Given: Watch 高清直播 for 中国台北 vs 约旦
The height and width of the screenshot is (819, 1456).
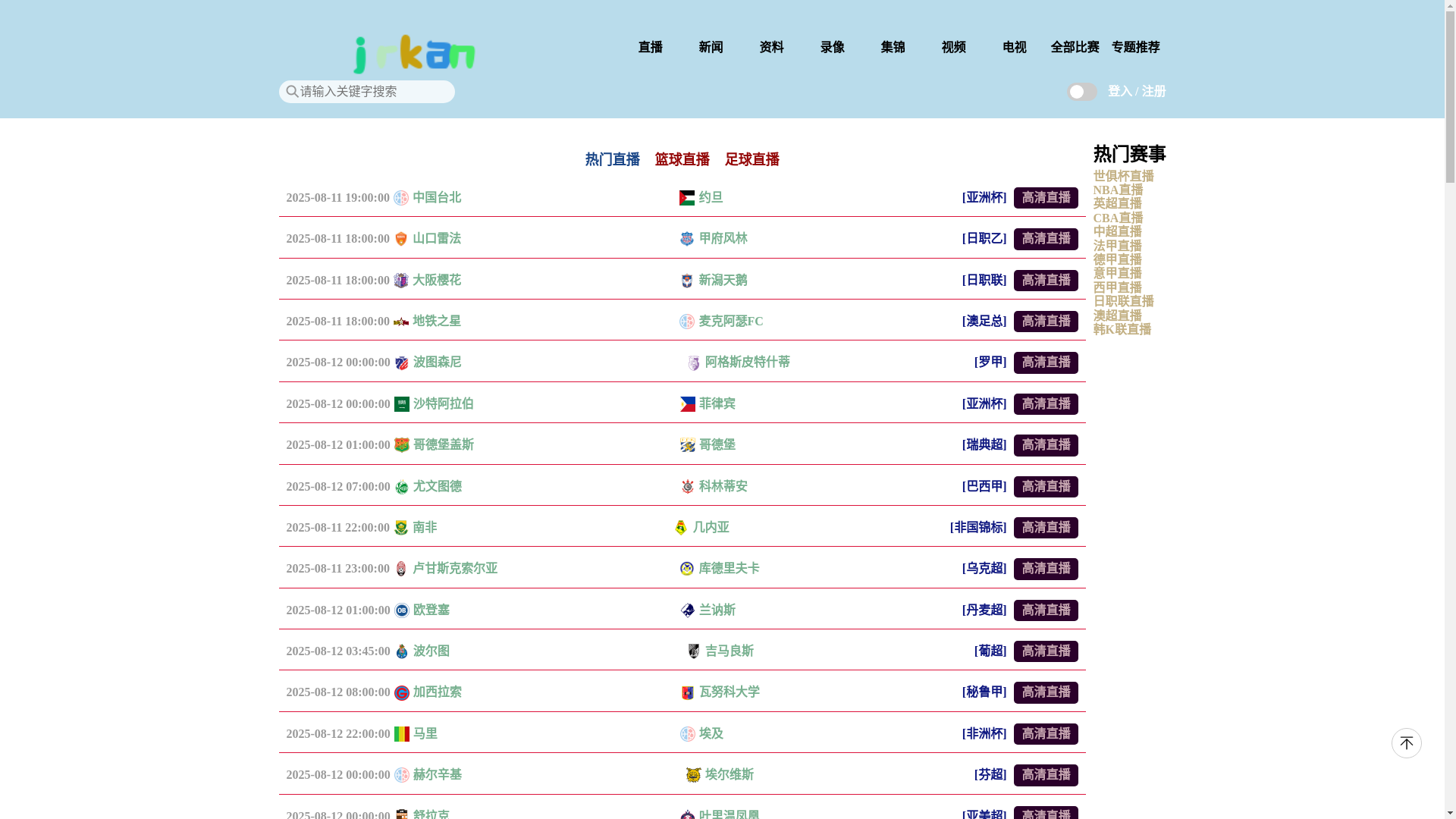Looking at the screenshot, I should (x=1046, y=198).
